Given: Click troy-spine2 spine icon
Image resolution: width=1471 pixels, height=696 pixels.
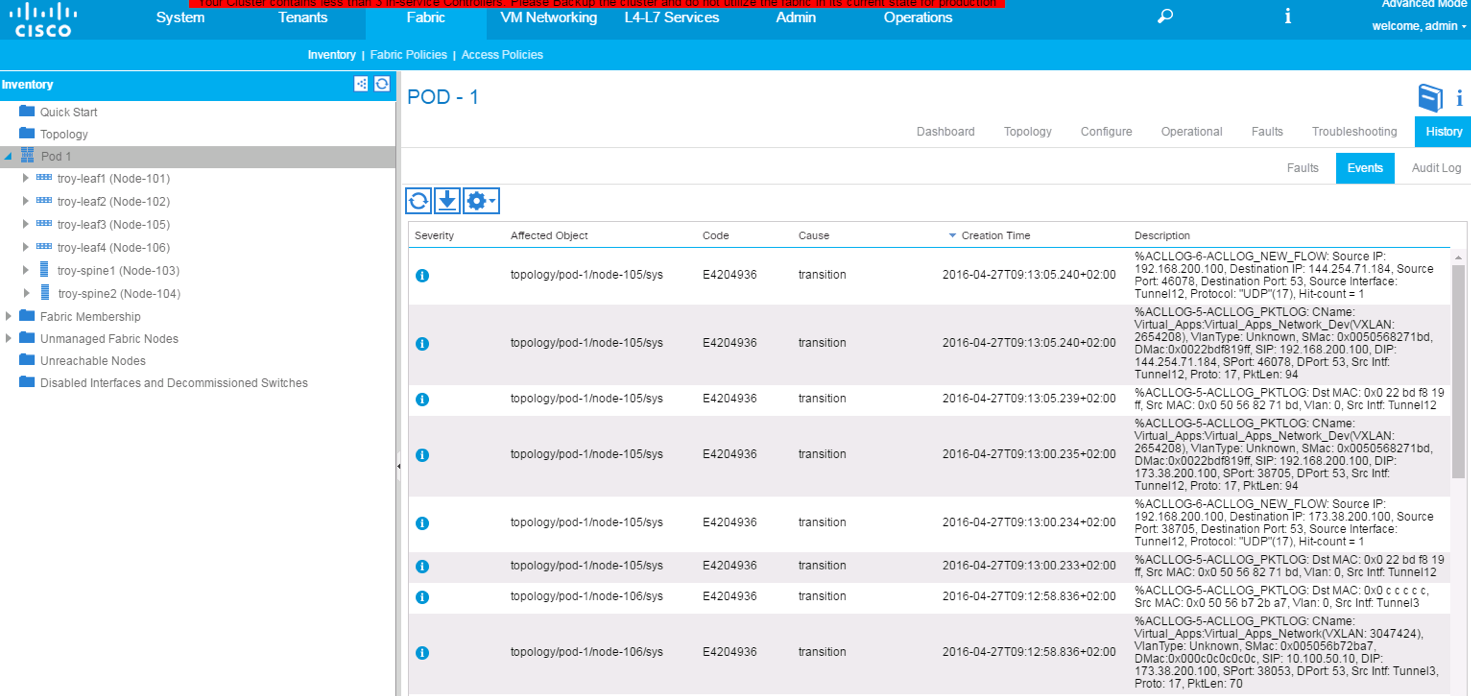Looking at the screenshot, I should point(44,293).
